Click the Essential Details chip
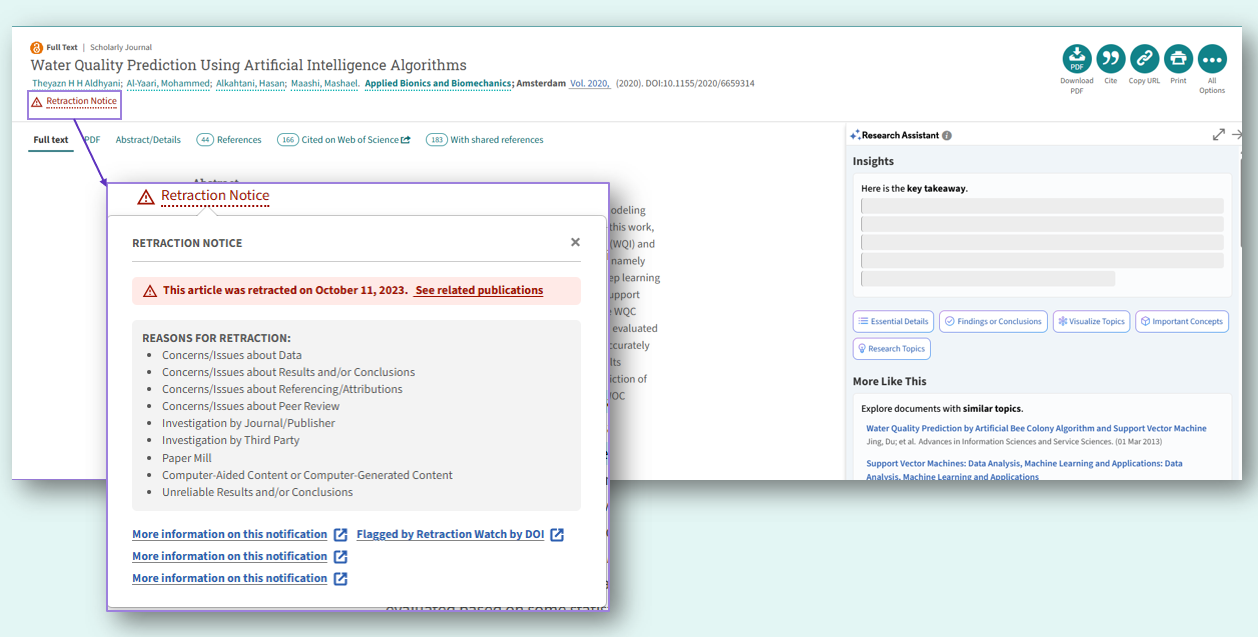The image size is (1258, 637). click(x=893, y=322)
